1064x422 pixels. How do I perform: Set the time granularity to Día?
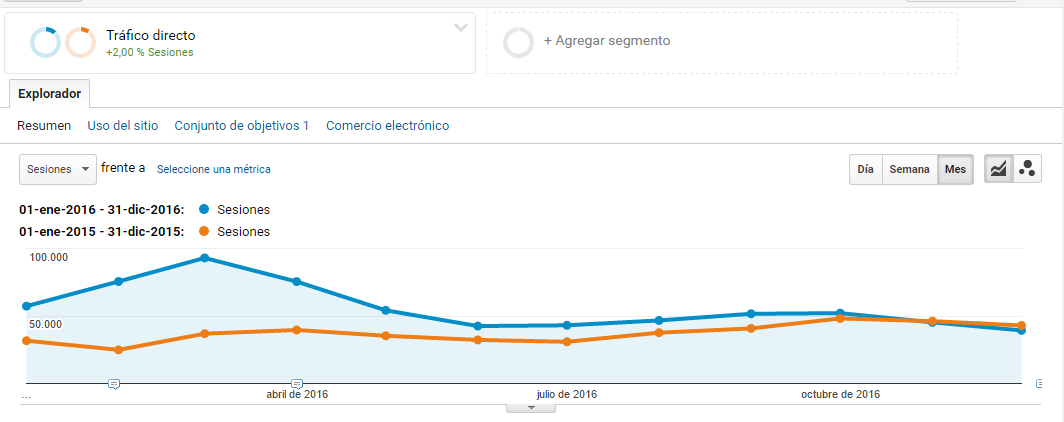coord(865,170)
